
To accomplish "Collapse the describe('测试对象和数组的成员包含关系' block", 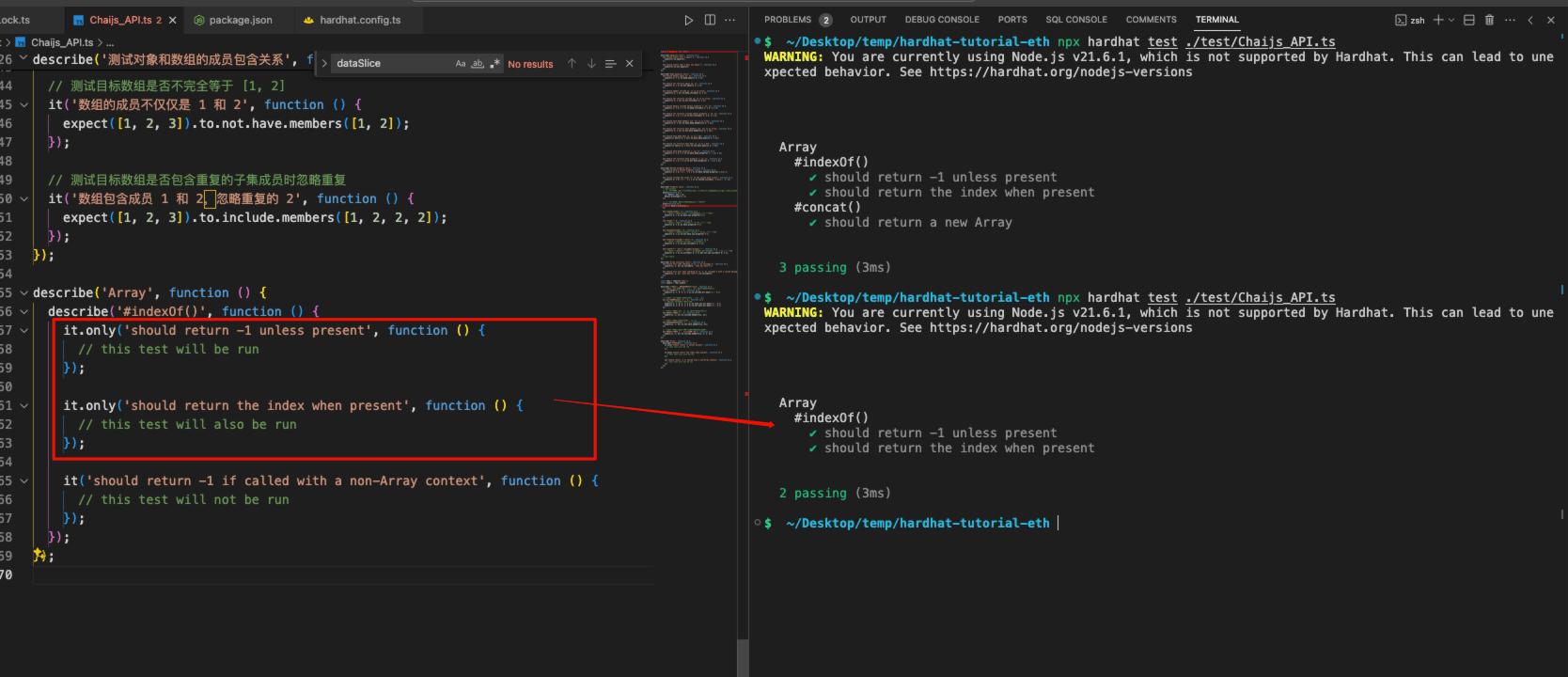I will coord(24,58).
